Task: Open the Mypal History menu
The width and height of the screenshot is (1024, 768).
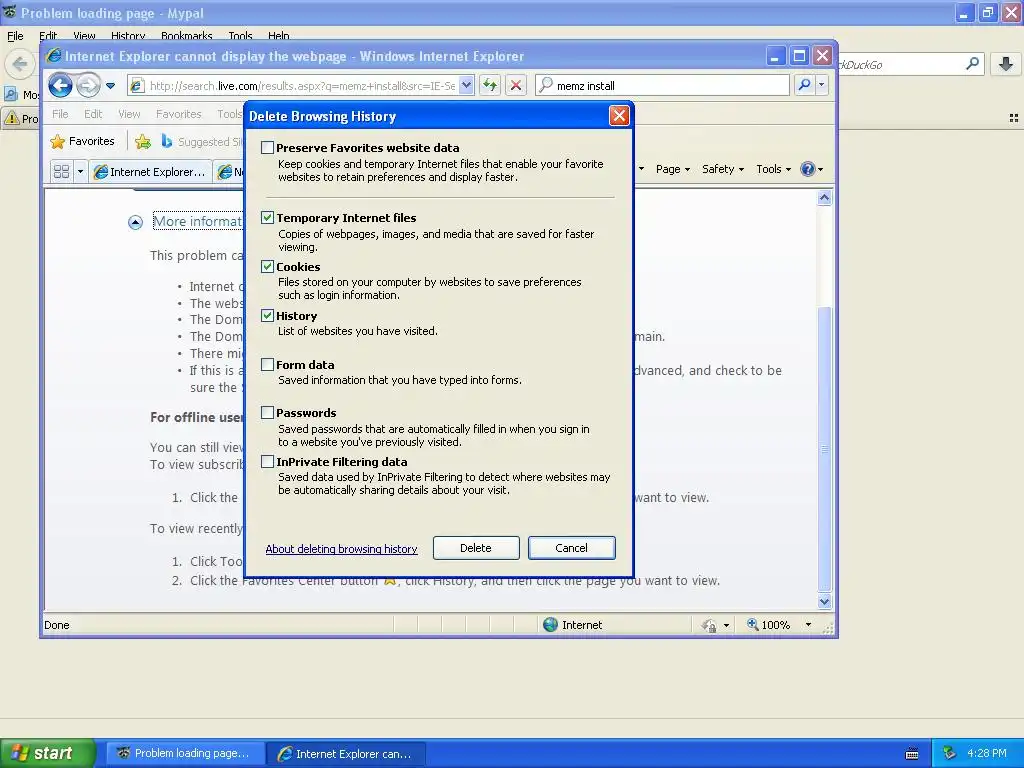Action: tap(128, 36)
